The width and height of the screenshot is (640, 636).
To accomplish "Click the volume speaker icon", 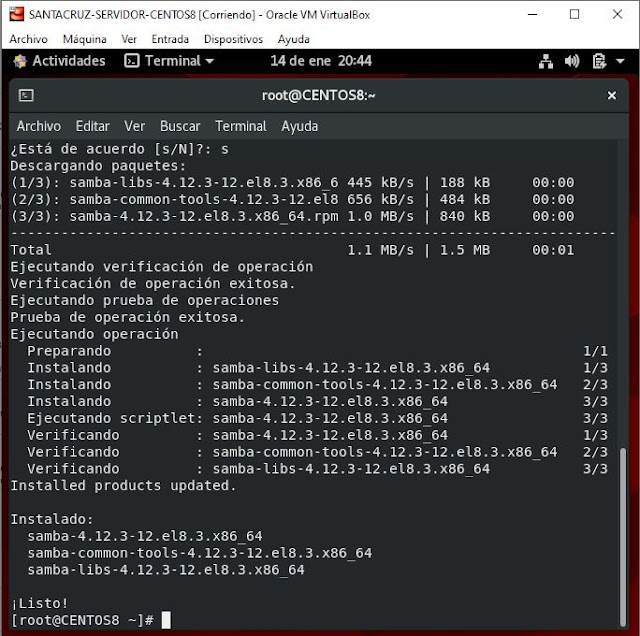I will (572, 61).
